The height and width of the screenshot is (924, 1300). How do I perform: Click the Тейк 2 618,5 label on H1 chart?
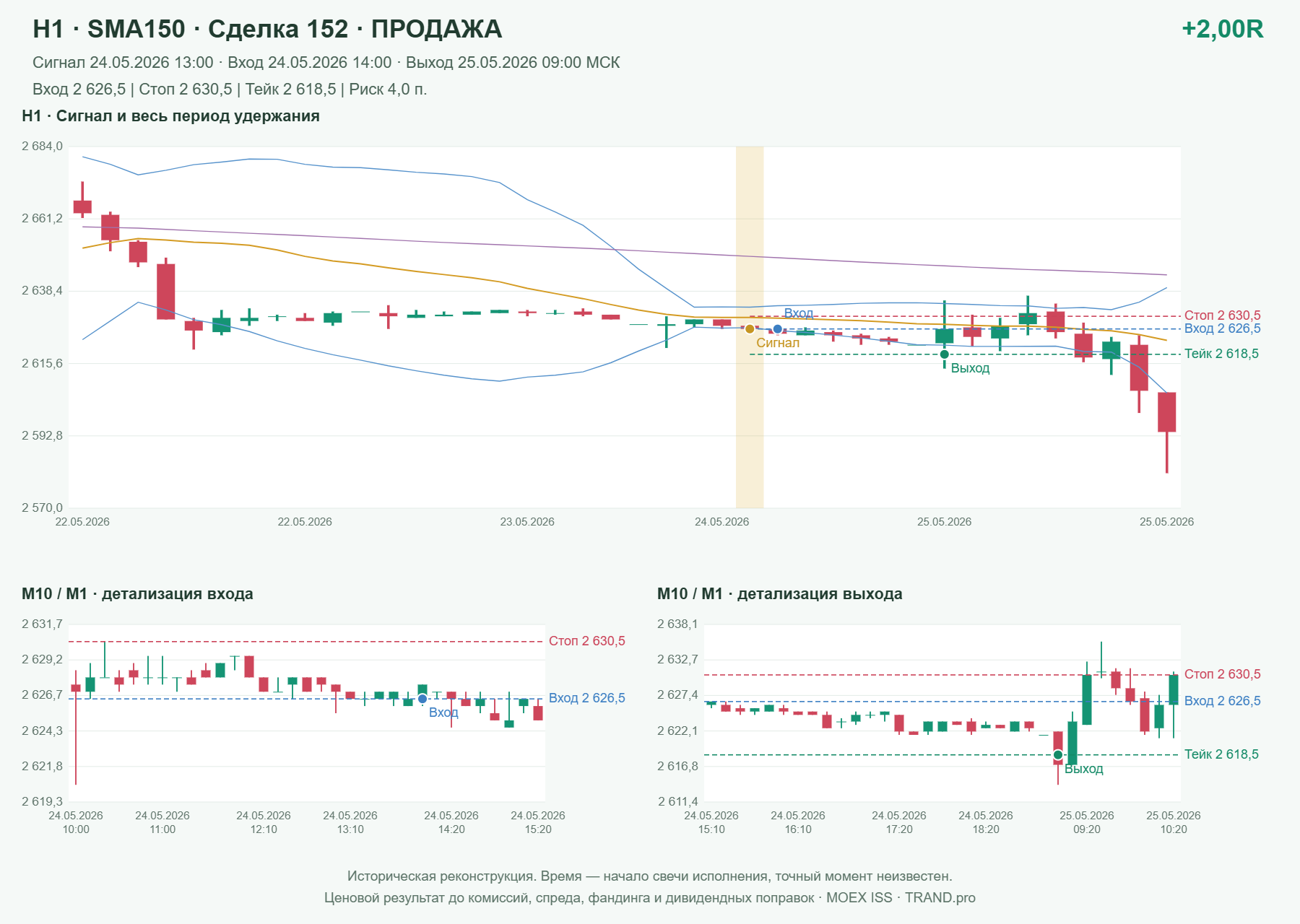(x=1221, y=354)
